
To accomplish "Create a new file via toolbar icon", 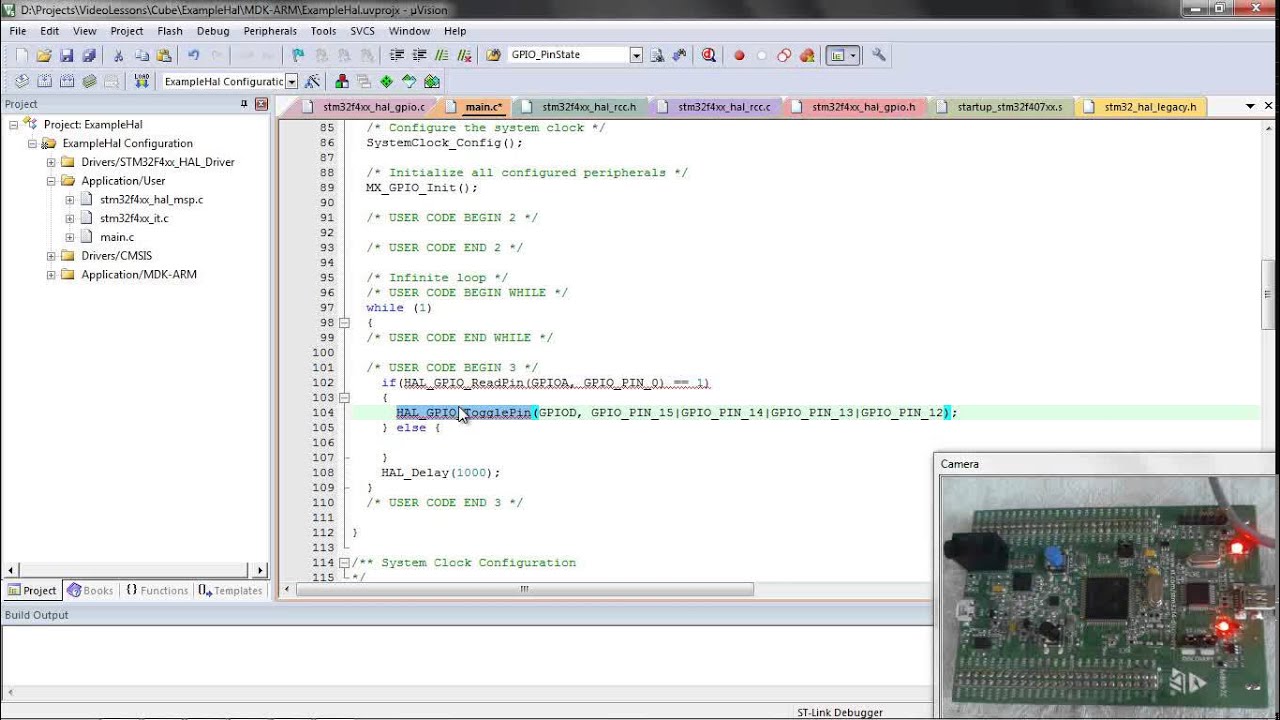I will pyautogui.click(x=21, y=55).
